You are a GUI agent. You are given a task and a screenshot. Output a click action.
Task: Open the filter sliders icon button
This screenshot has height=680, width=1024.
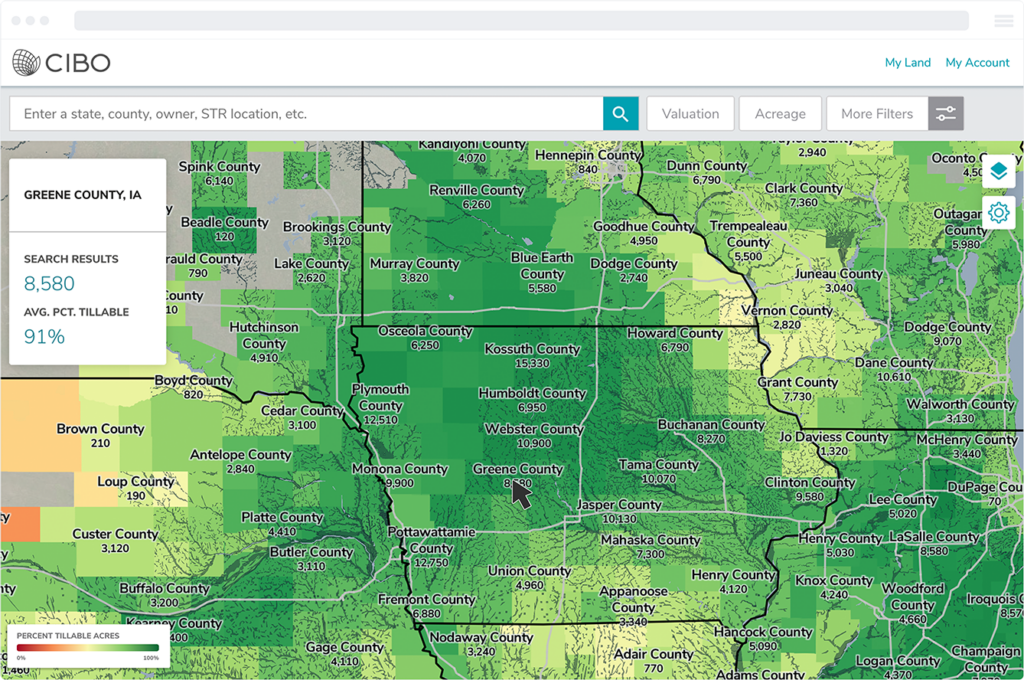point(946,114)
